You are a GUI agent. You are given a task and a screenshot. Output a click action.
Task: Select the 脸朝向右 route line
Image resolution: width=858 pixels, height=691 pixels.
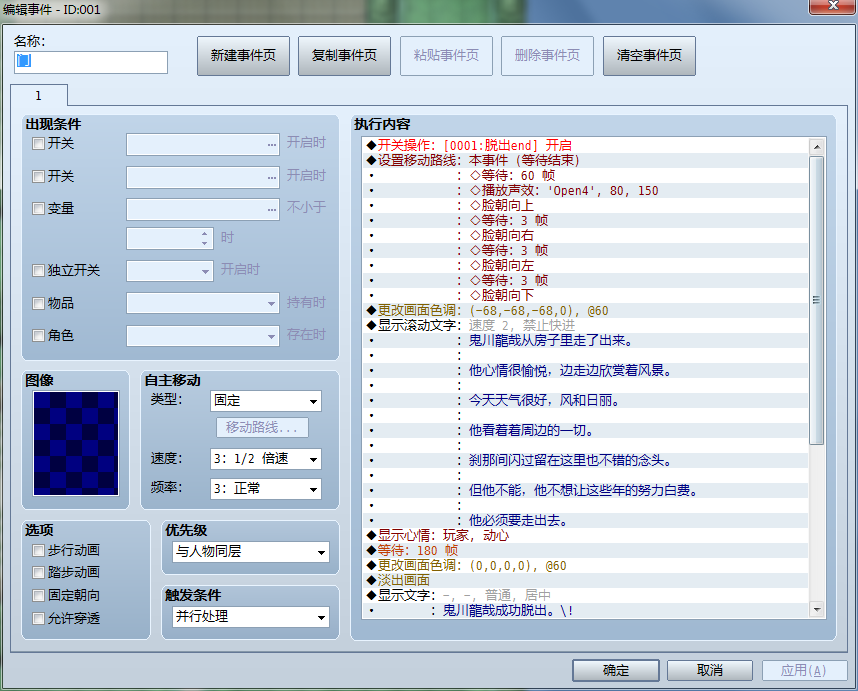(585, 235)
